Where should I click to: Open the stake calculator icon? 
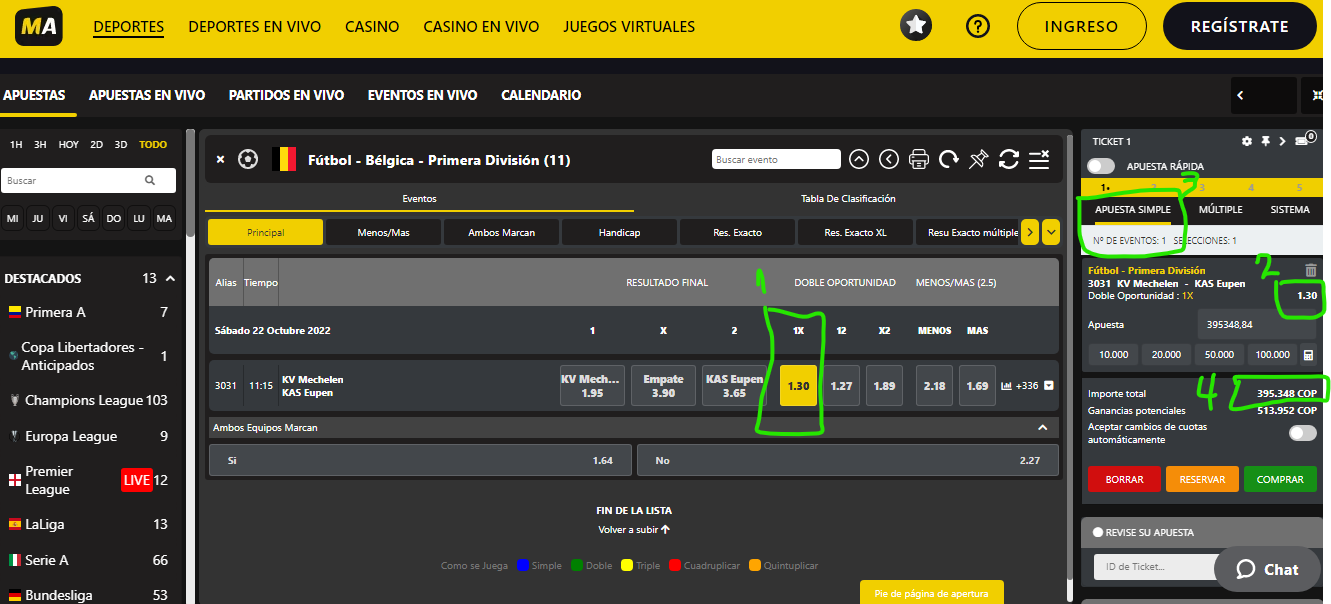[1309, 355]
